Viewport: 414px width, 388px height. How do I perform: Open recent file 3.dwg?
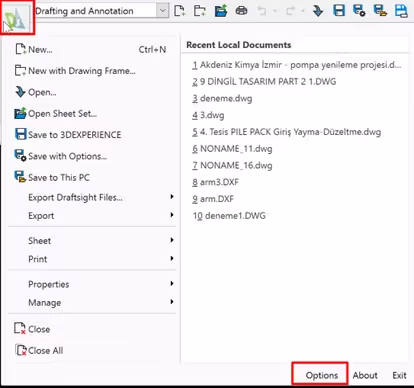click(x=208, y=115)
